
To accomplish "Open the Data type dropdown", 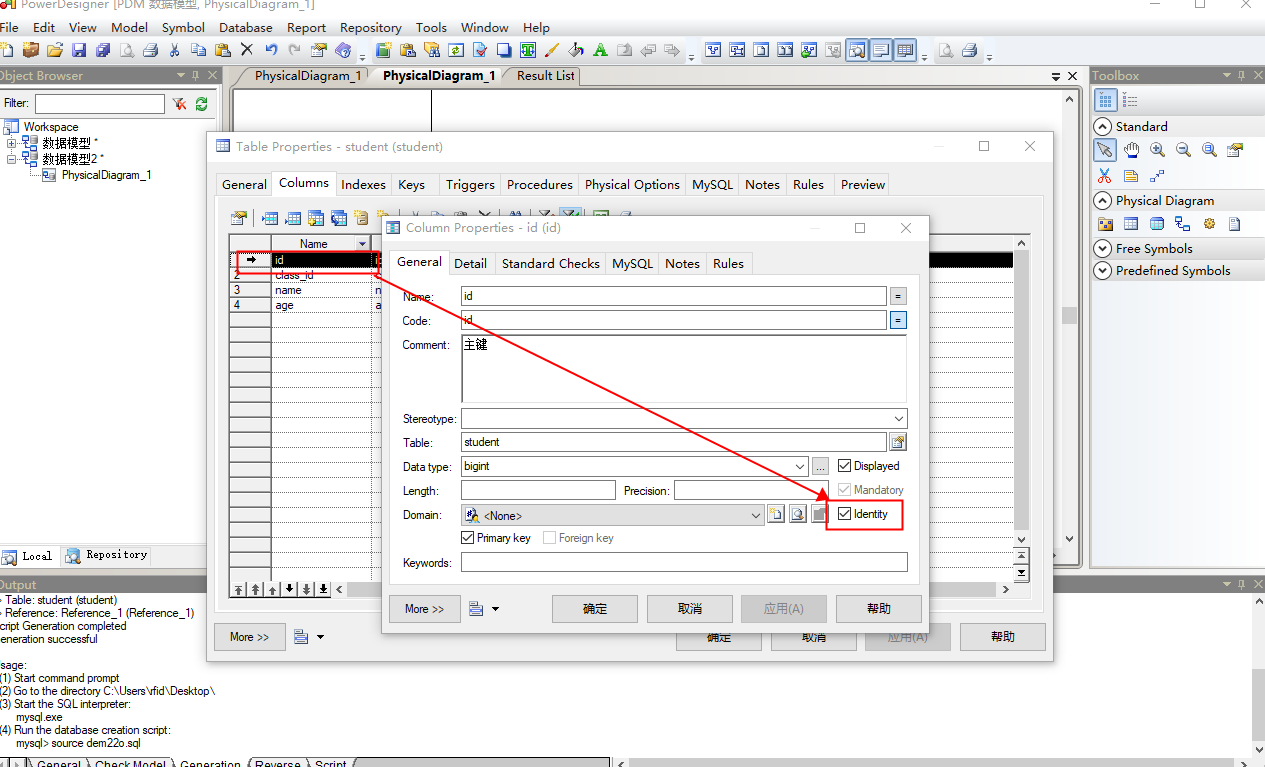I will pyautogui.click(x=799, y=466).
